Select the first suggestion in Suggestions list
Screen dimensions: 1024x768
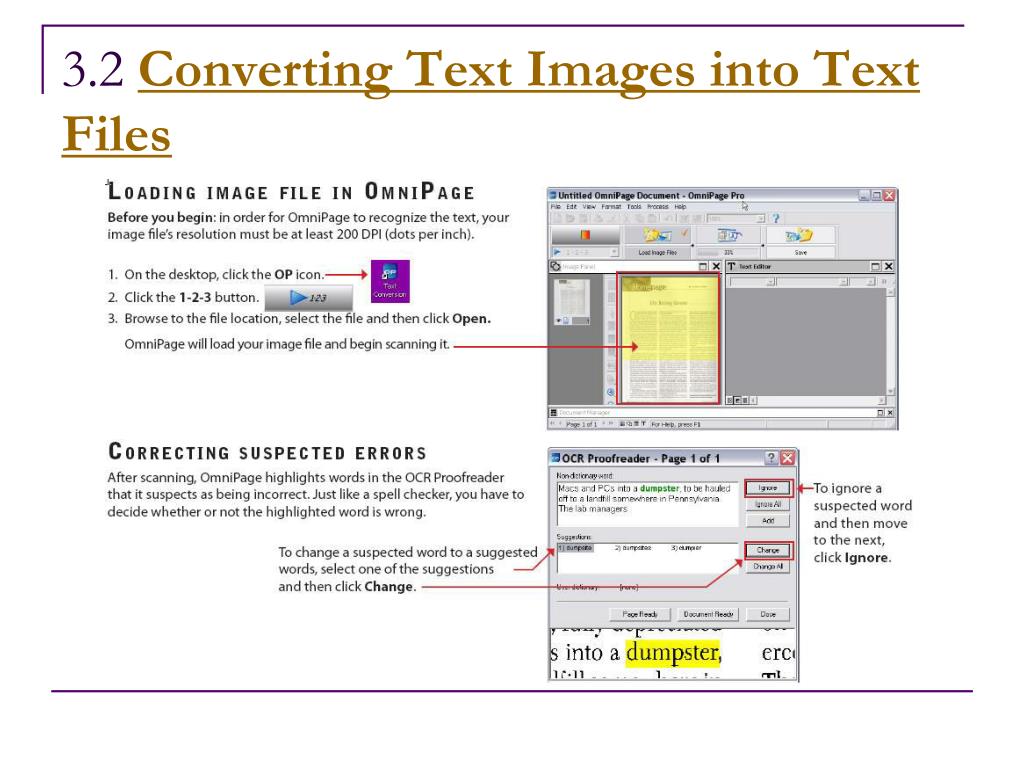(575, 548)
